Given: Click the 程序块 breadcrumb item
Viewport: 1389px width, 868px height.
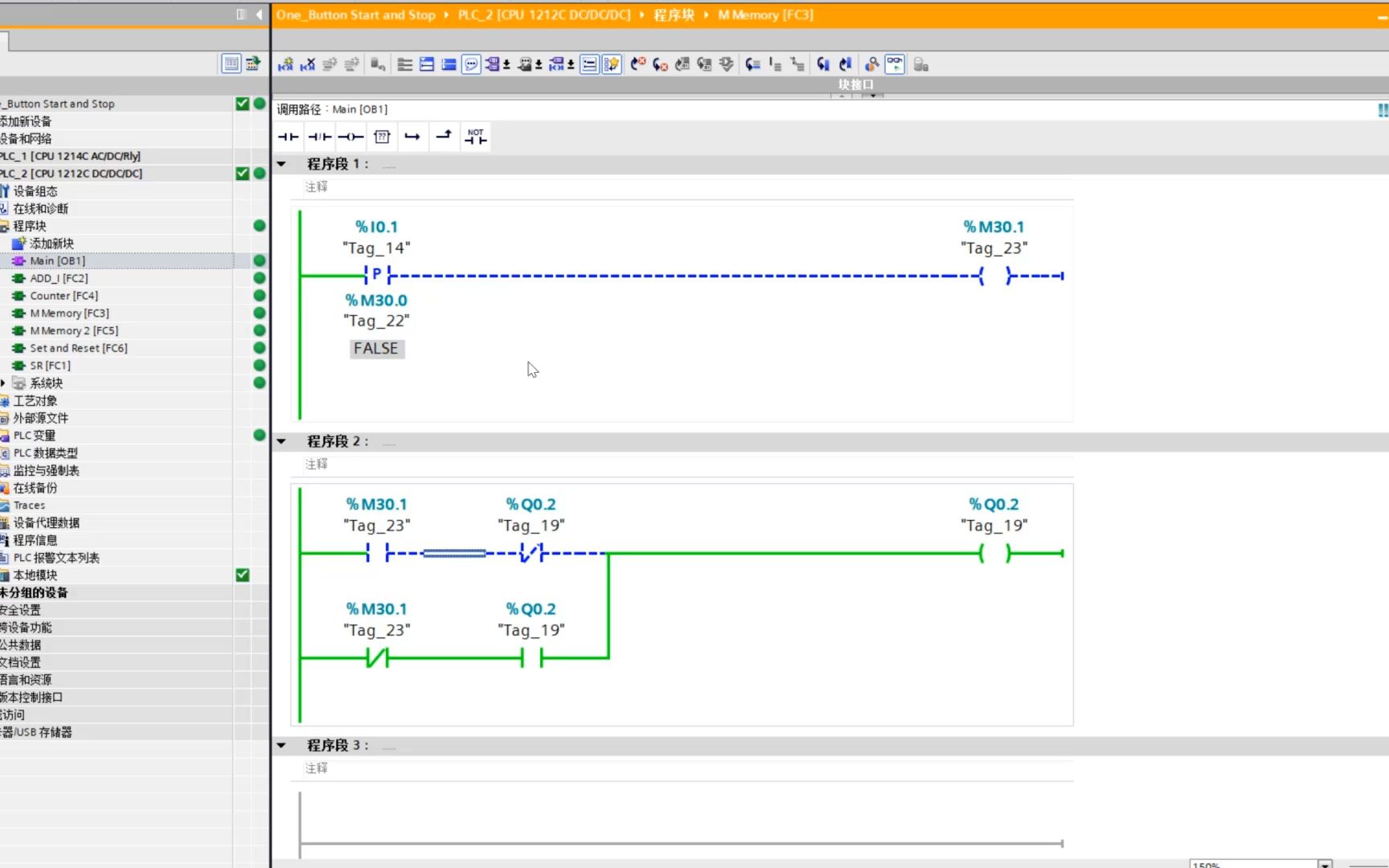Looking at the screenshot, I should click(x=674, y=14).
